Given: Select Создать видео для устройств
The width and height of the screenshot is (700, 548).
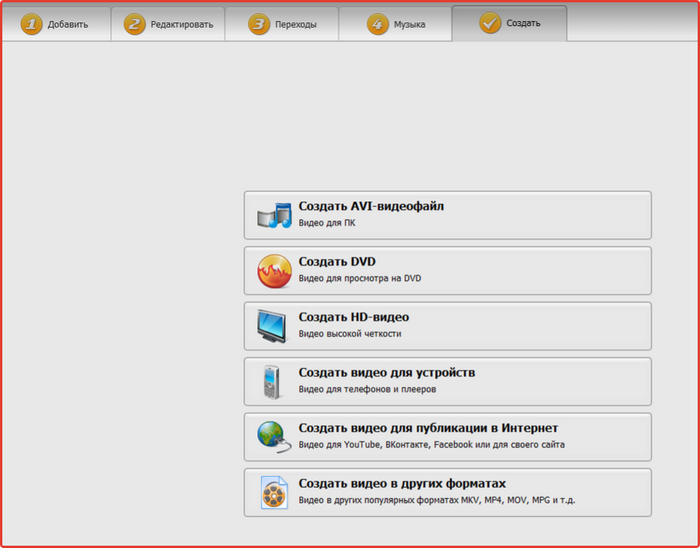Looking at the screenshot, I should coord(448,382).
